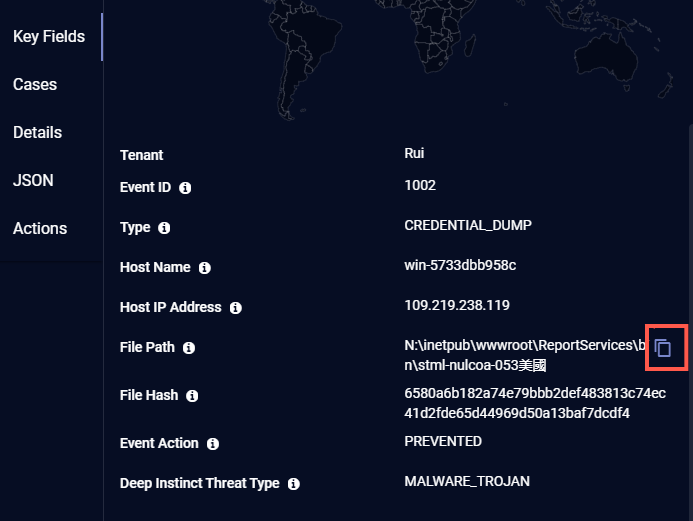Viewport: 693px width, 521px height.
Task: Click info icon next to Event ID
Action: click(185, 187)
